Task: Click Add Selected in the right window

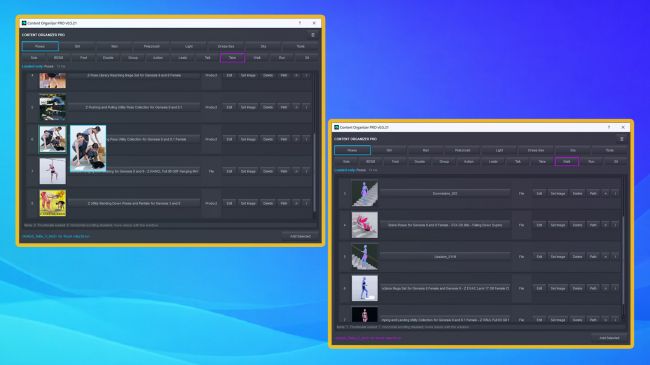Action: (609, 338)
